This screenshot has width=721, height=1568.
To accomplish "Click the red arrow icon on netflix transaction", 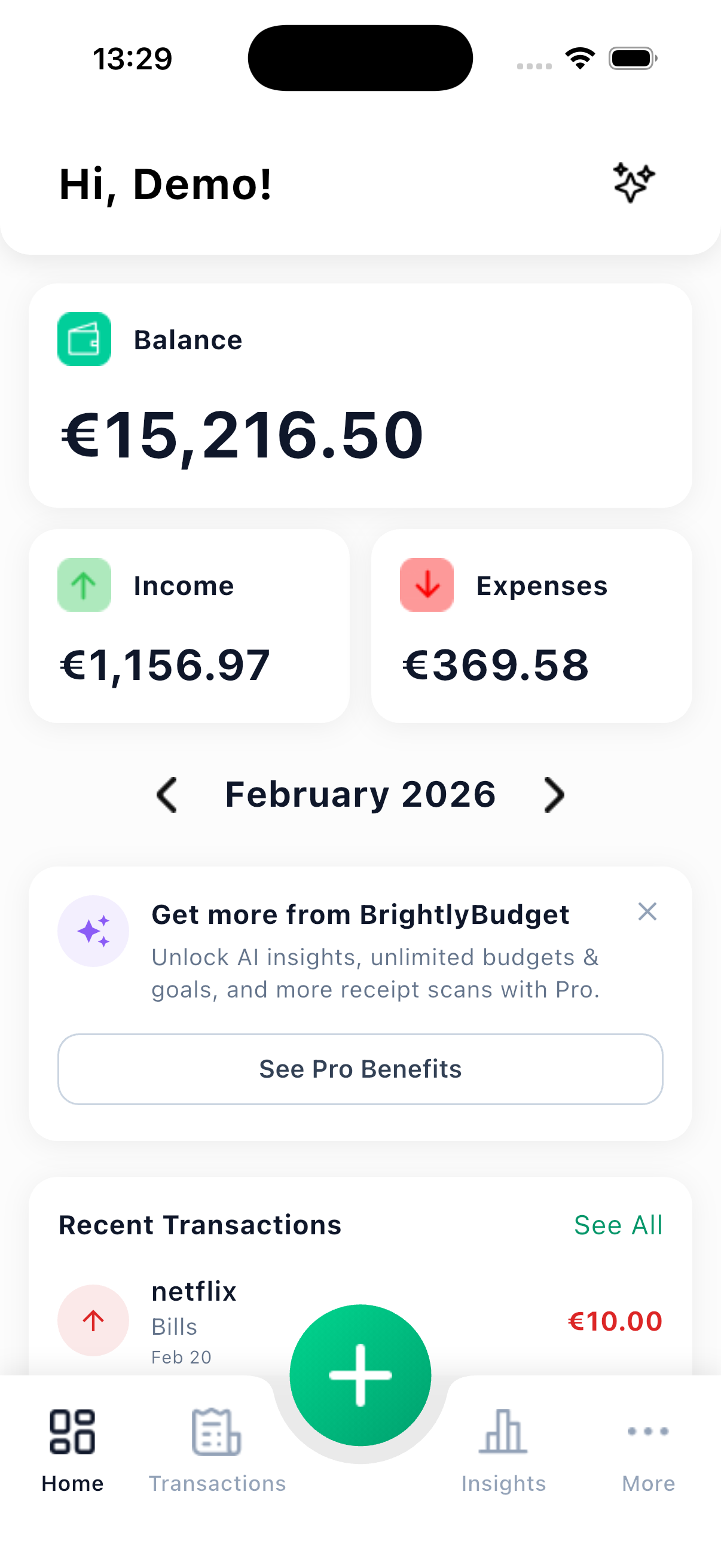I will coord(93,1320).
